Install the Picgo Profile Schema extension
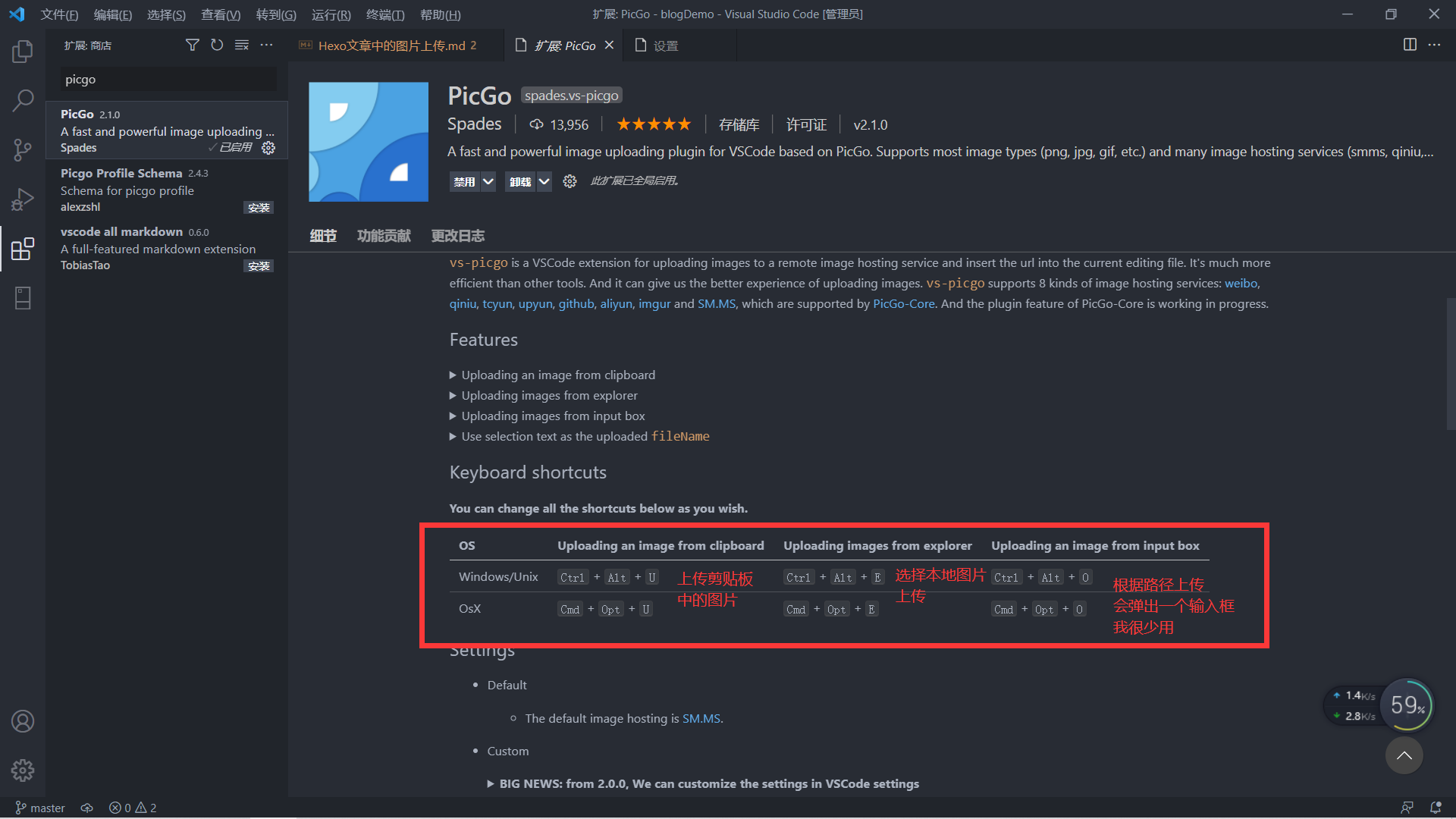Image resolution: width=1456 pixels, height=819 pixels. (x=259, y=207)
